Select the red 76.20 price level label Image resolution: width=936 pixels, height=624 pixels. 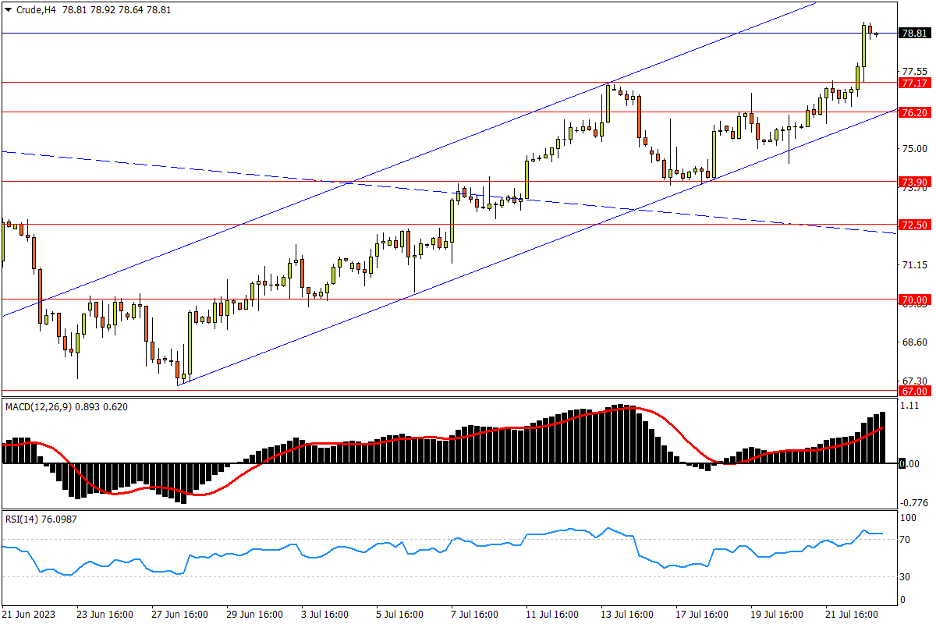(914, 113)
